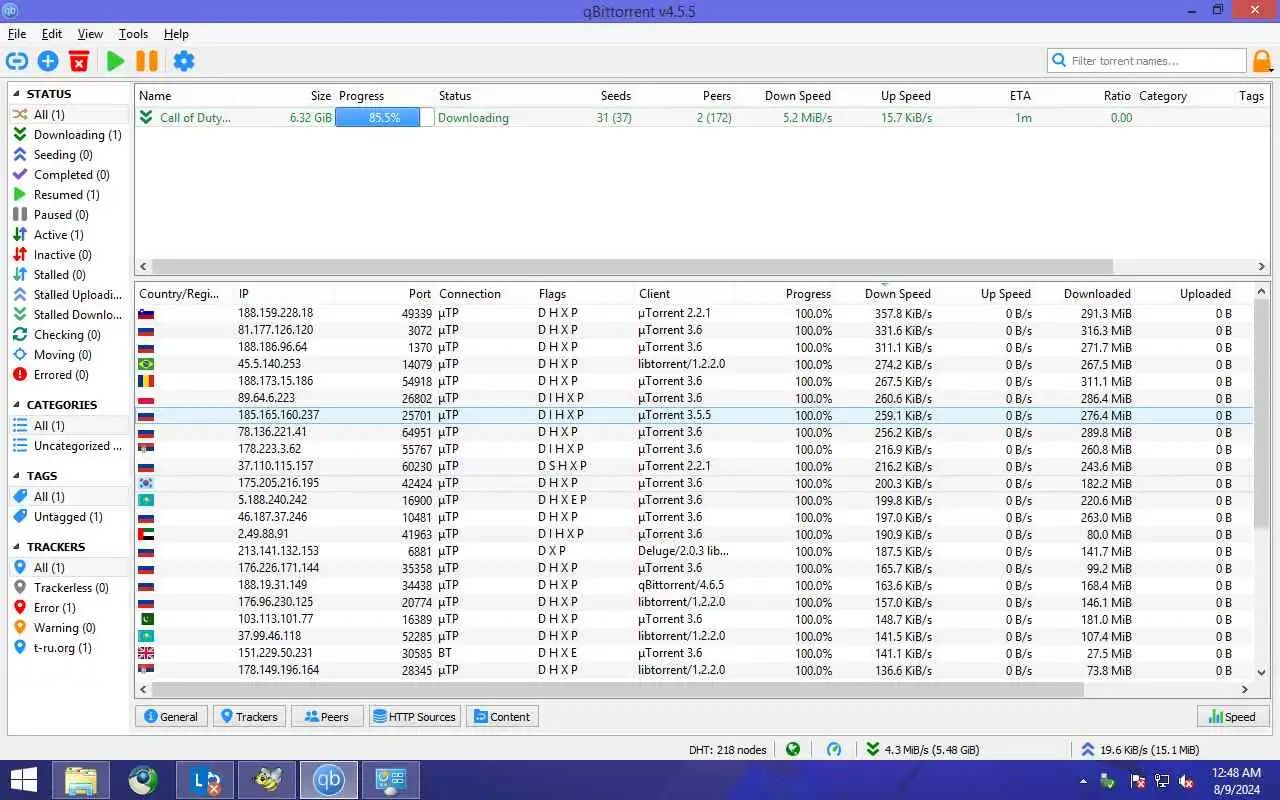Screen dimensions: 1280x800
Task: Select Errored (0) status filter
Action: [69, 375]
